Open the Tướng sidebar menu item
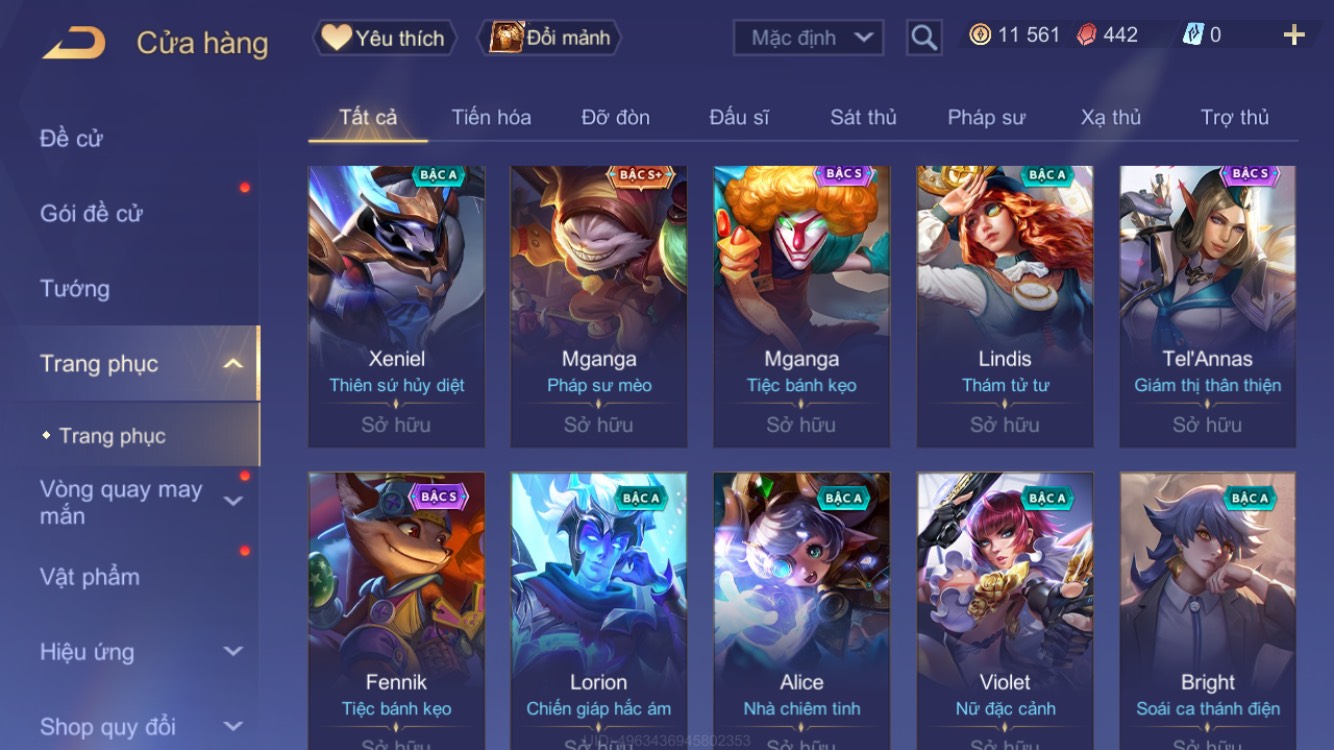This screenshot has height=750, width=1334. pyautogui.click(x=75, y=289)
